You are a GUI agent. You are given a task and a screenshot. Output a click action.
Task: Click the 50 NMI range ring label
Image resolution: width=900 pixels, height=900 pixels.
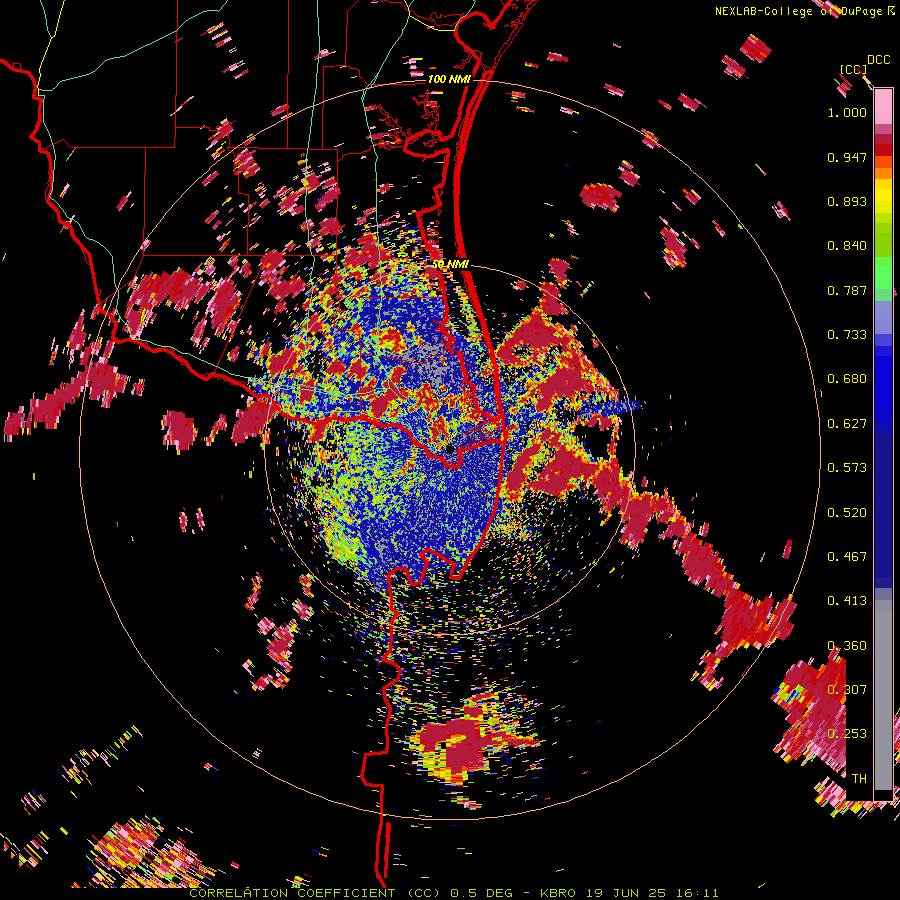click(451, 265)
